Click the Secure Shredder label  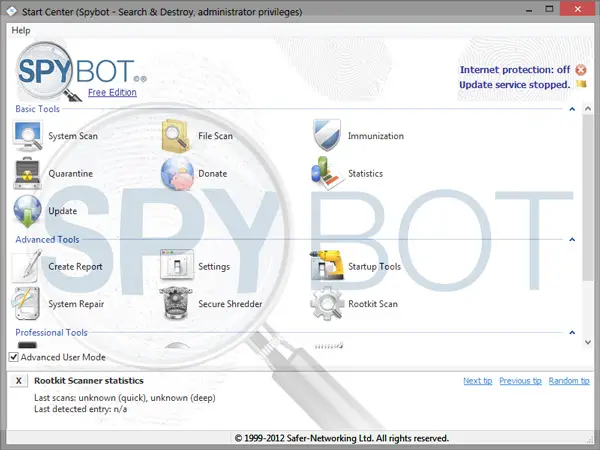230,304
